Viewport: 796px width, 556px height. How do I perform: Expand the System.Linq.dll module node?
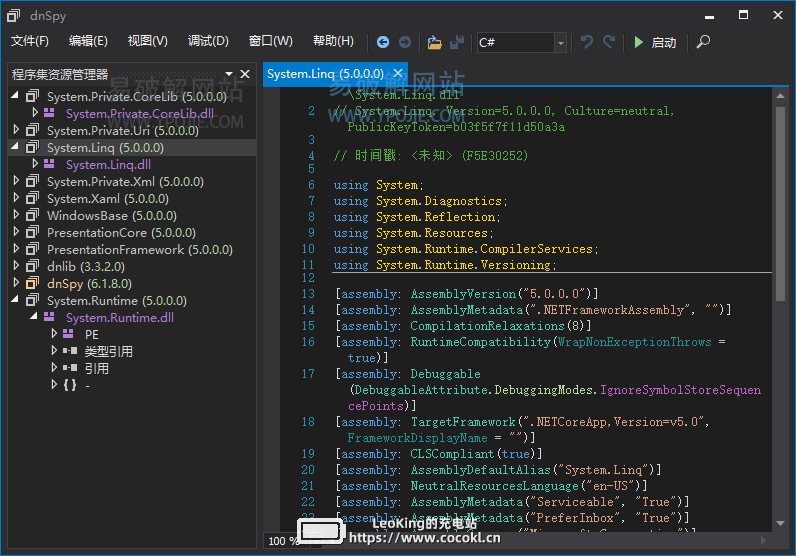tap(35, 163)
